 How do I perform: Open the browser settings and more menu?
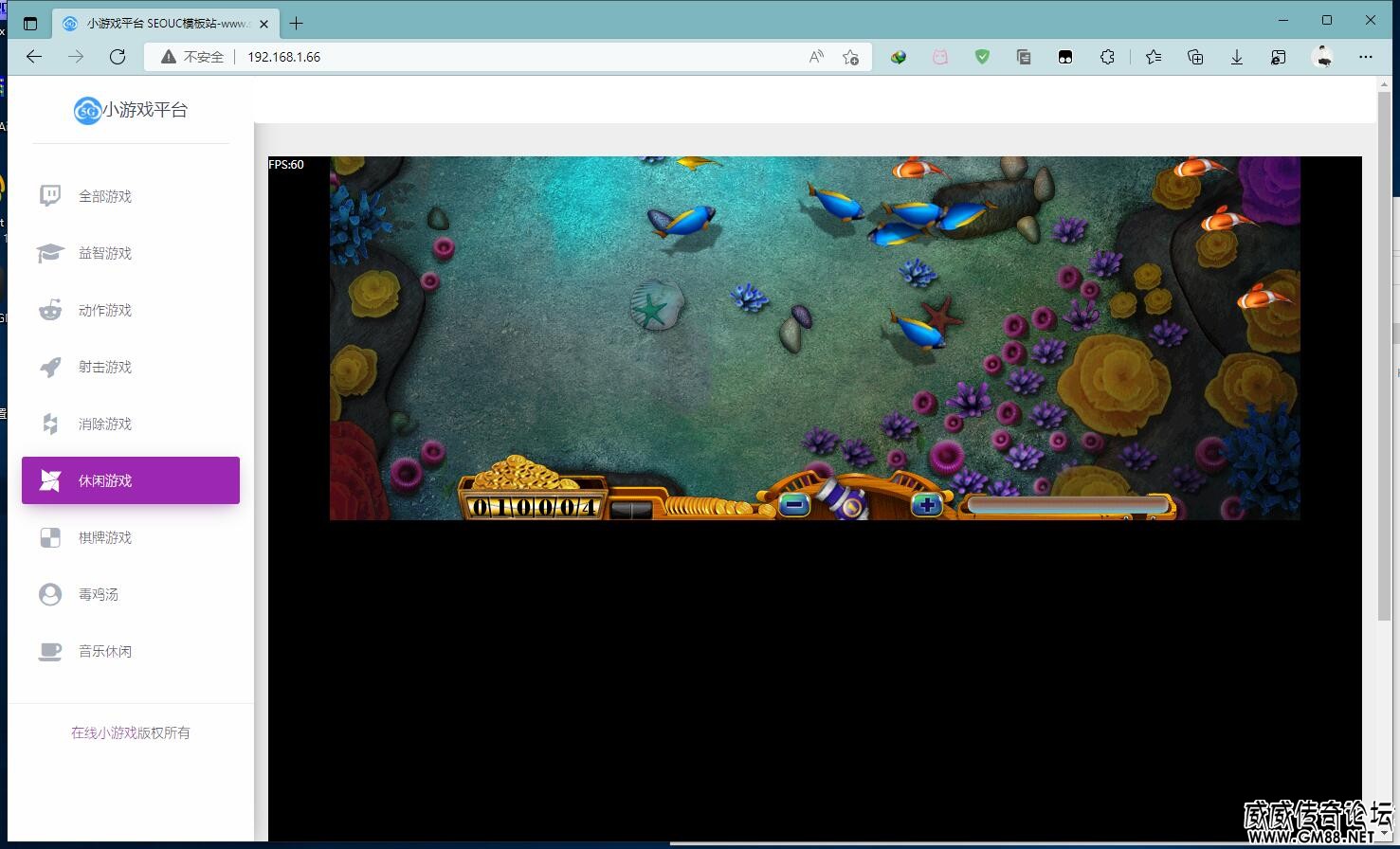1366,57
